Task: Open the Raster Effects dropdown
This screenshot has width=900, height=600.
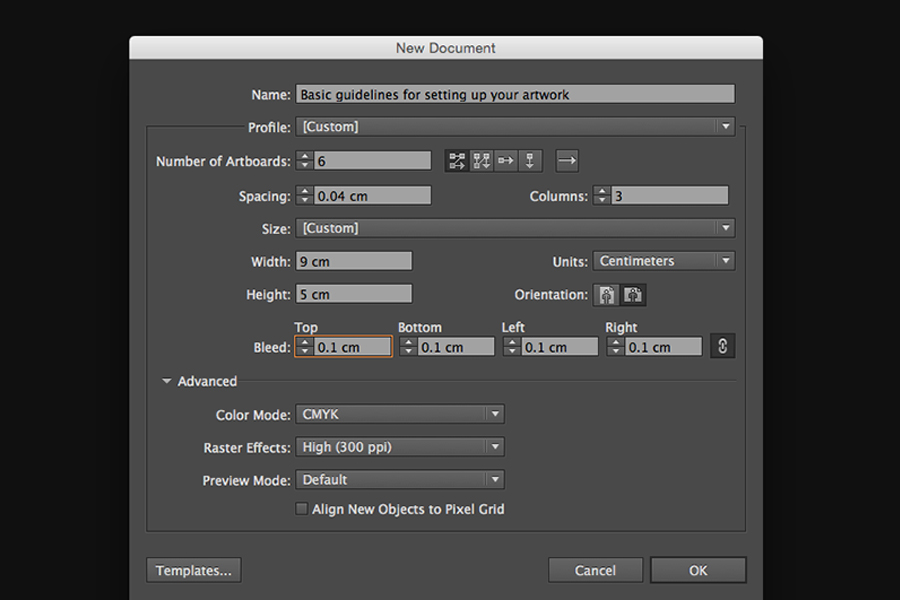Action: click(493, 446)
